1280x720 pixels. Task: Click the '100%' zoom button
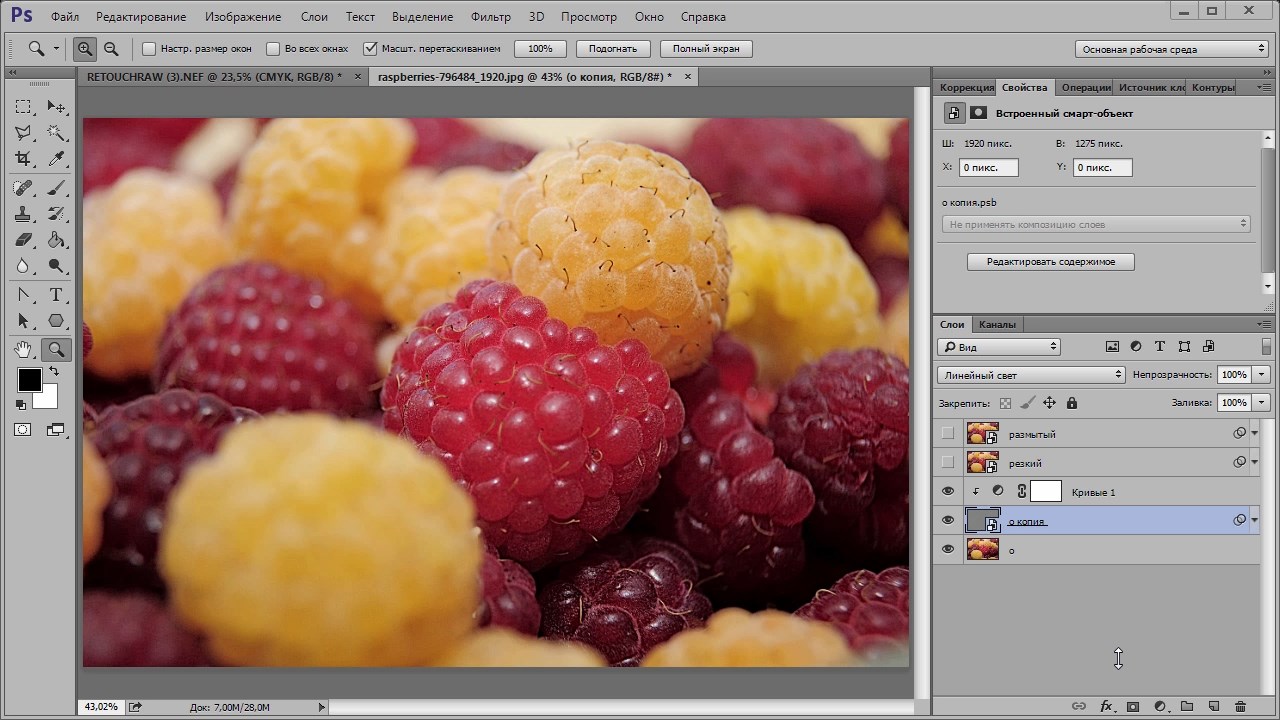pos(540,48)
